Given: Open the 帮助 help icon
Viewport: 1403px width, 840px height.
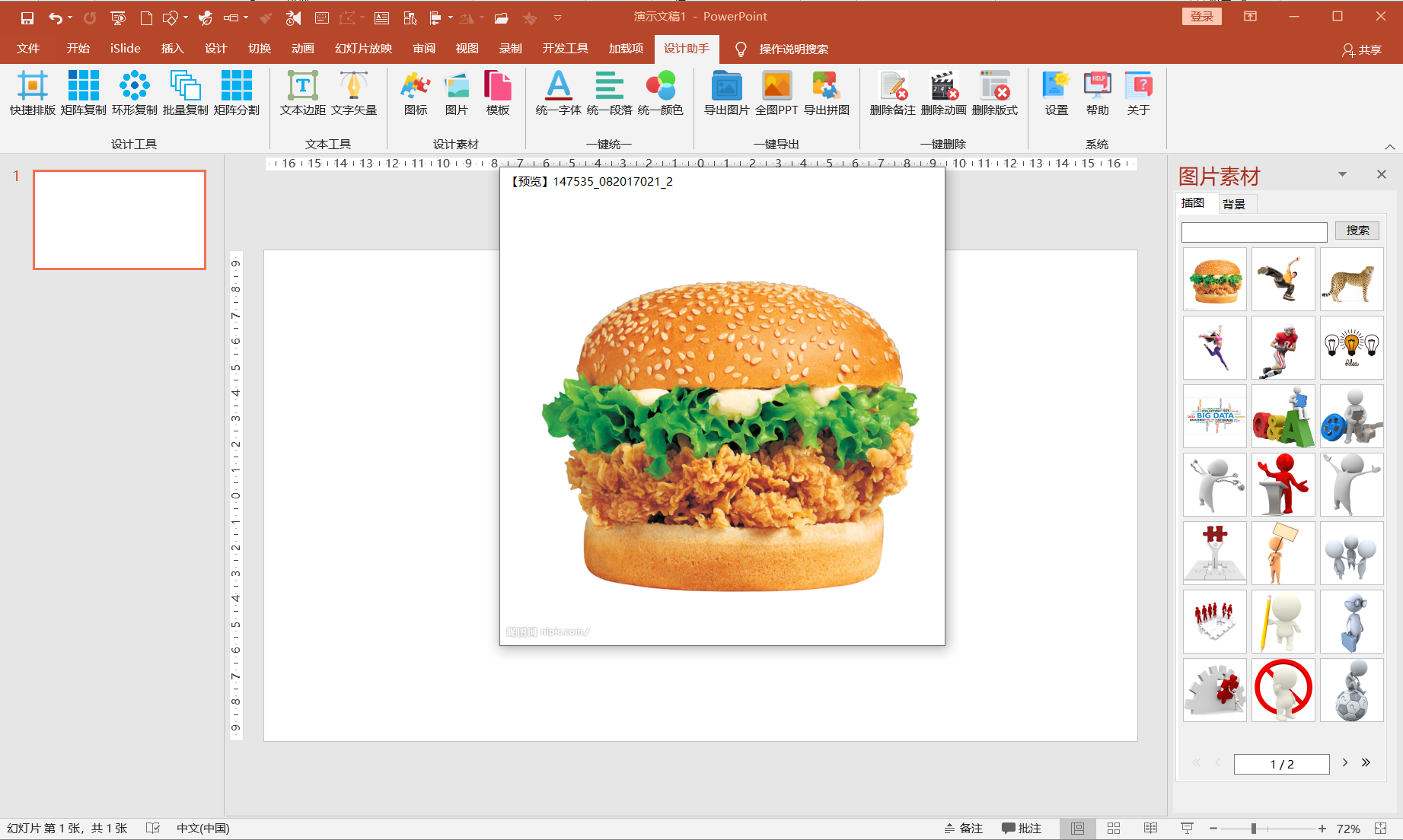Looking at the screenshot, I should click(x=1098, y=93).
